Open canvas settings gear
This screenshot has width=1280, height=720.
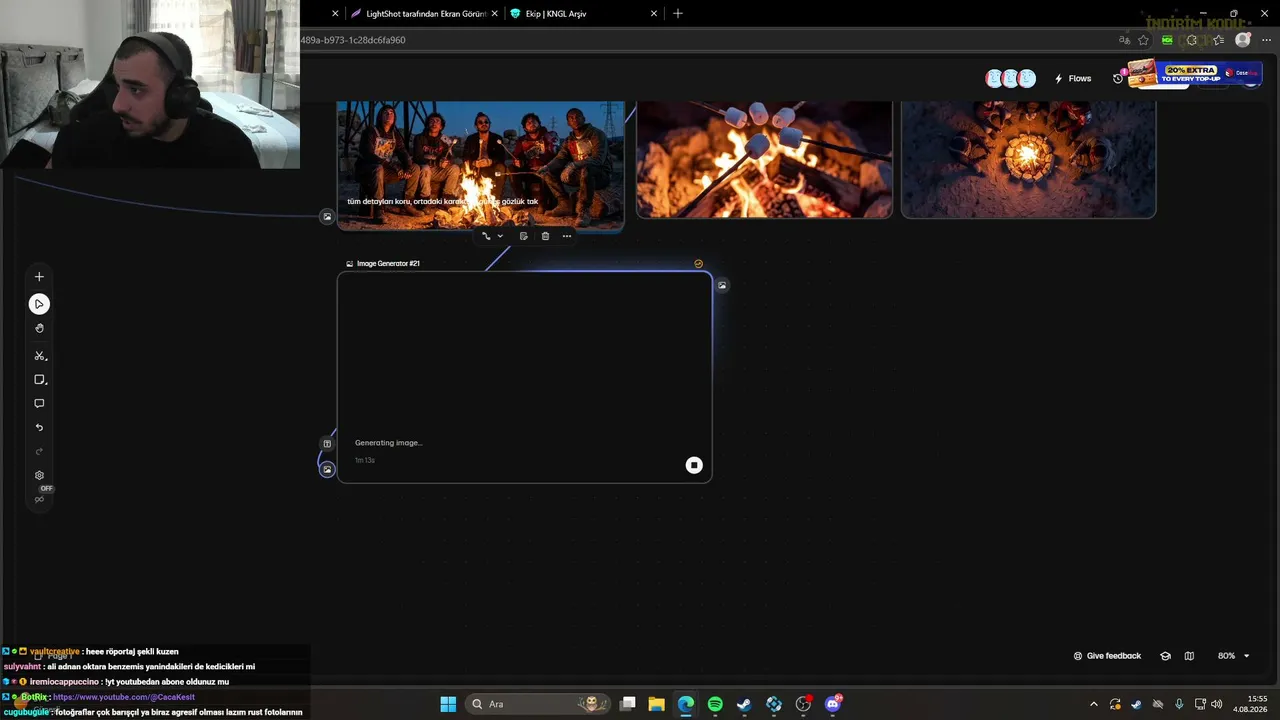39,476
